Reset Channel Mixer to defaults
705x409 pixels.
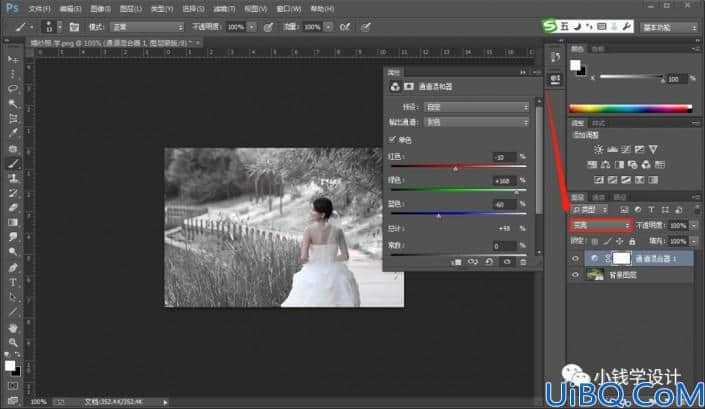click(x=489, y=262)
